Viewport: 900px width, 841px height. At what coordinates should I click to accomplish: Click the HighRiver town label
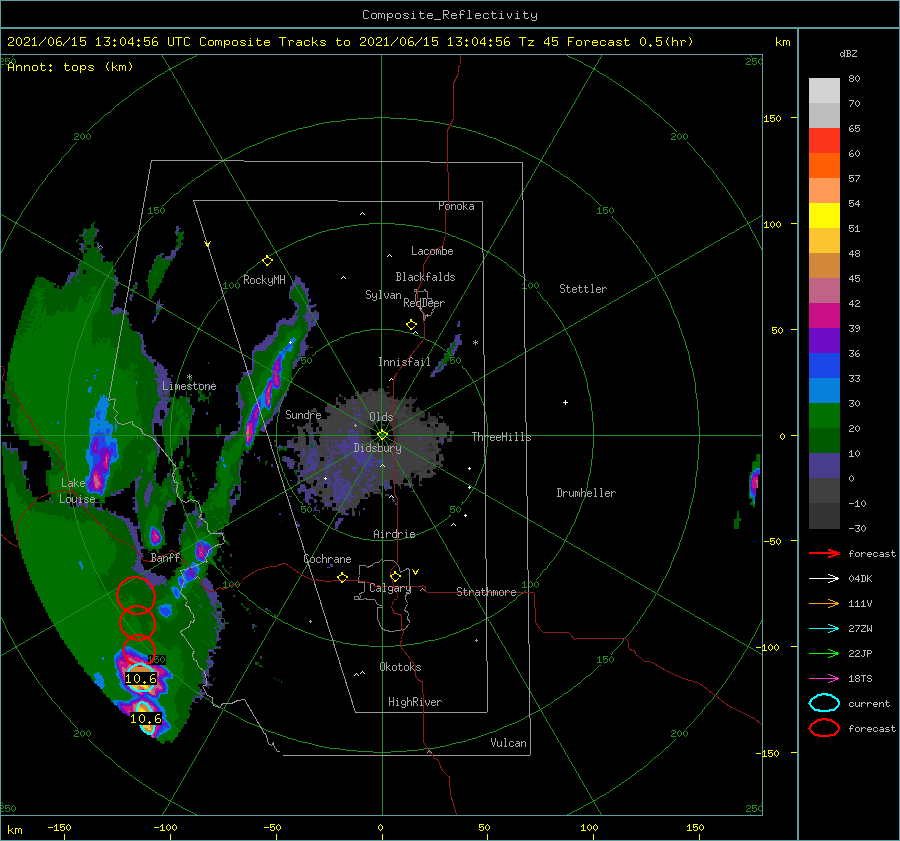click(x=415, y=702)
